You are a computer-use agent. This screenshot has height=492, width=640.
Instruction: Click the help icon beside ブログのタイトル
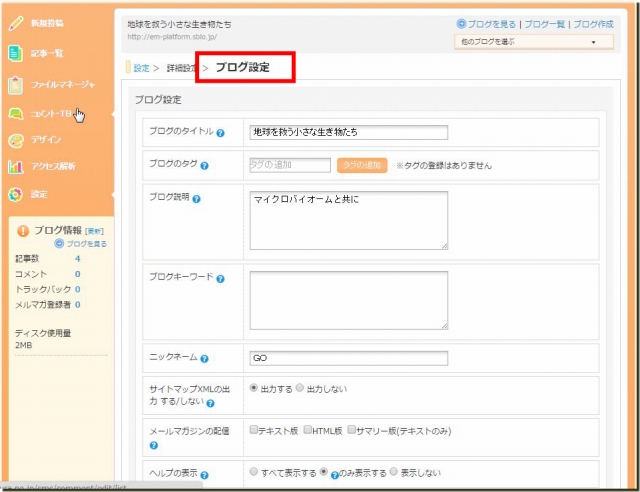coord(220,133)
